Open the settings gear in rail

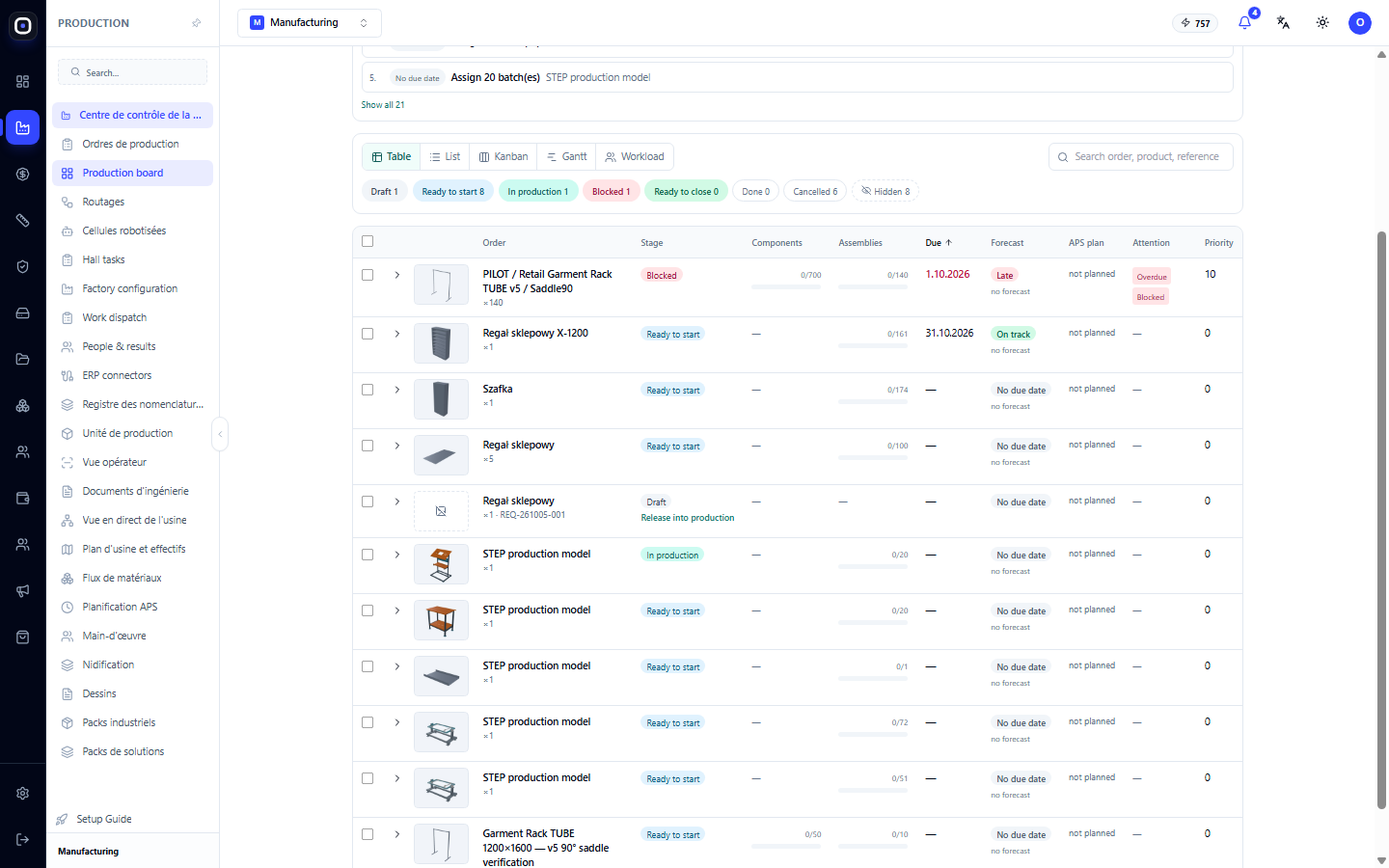point(23,793)
